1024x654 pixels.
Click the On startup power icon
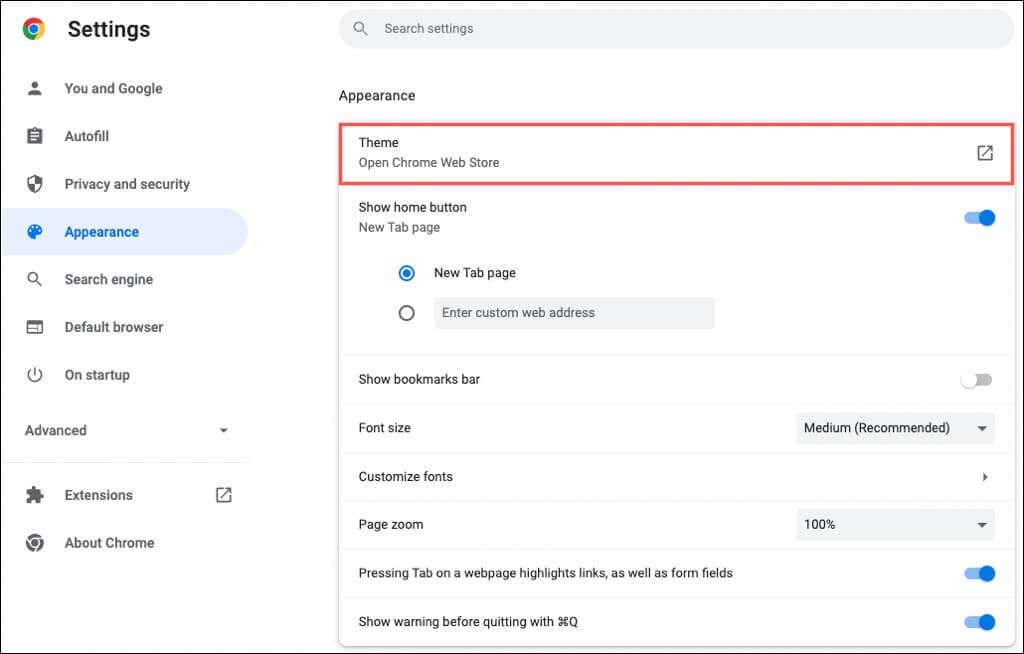[35, 375]
